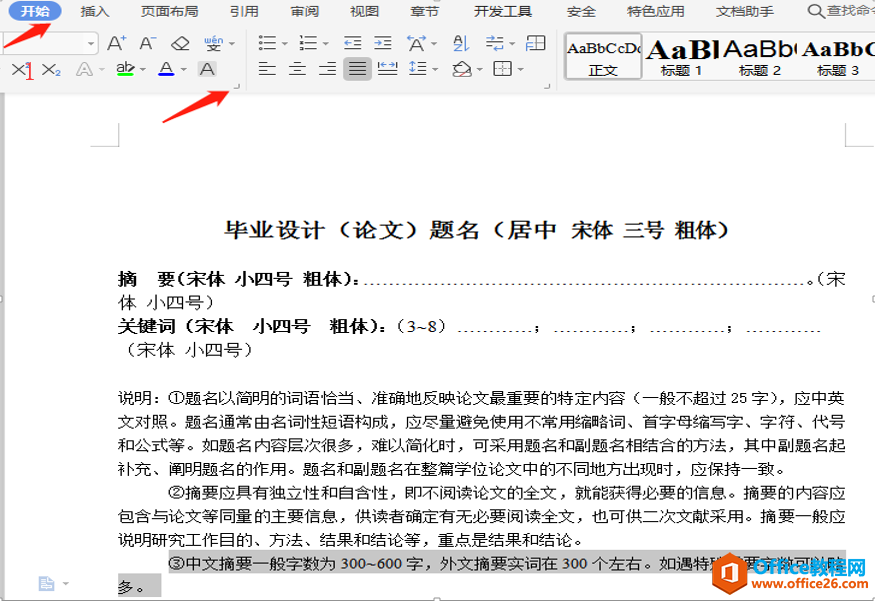The width and height of the screenshot is (875, 601).
Task: Apply the 标题 1 style
Action: coord(681,56)
